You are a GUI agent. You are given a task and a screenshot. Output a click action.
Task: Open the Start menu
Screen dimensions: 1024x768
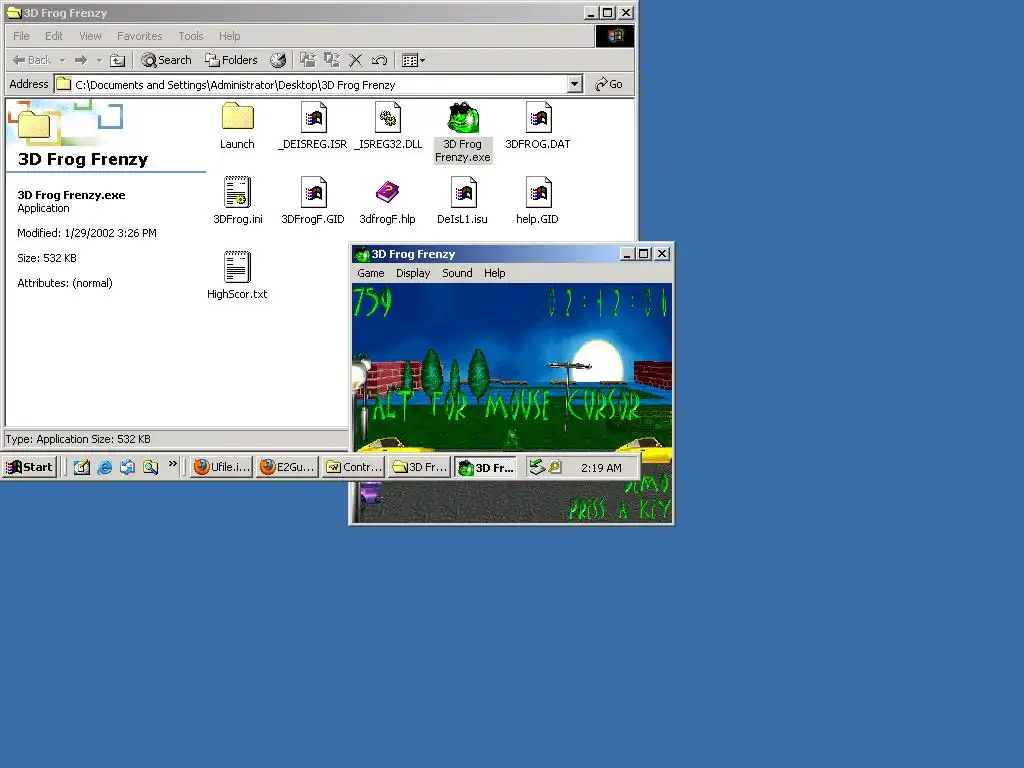(x=29, y=467)
